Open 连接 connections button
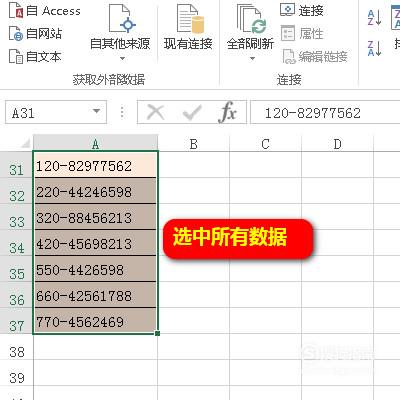This screenshot has height=400, width=400. [x=302, y=10]
